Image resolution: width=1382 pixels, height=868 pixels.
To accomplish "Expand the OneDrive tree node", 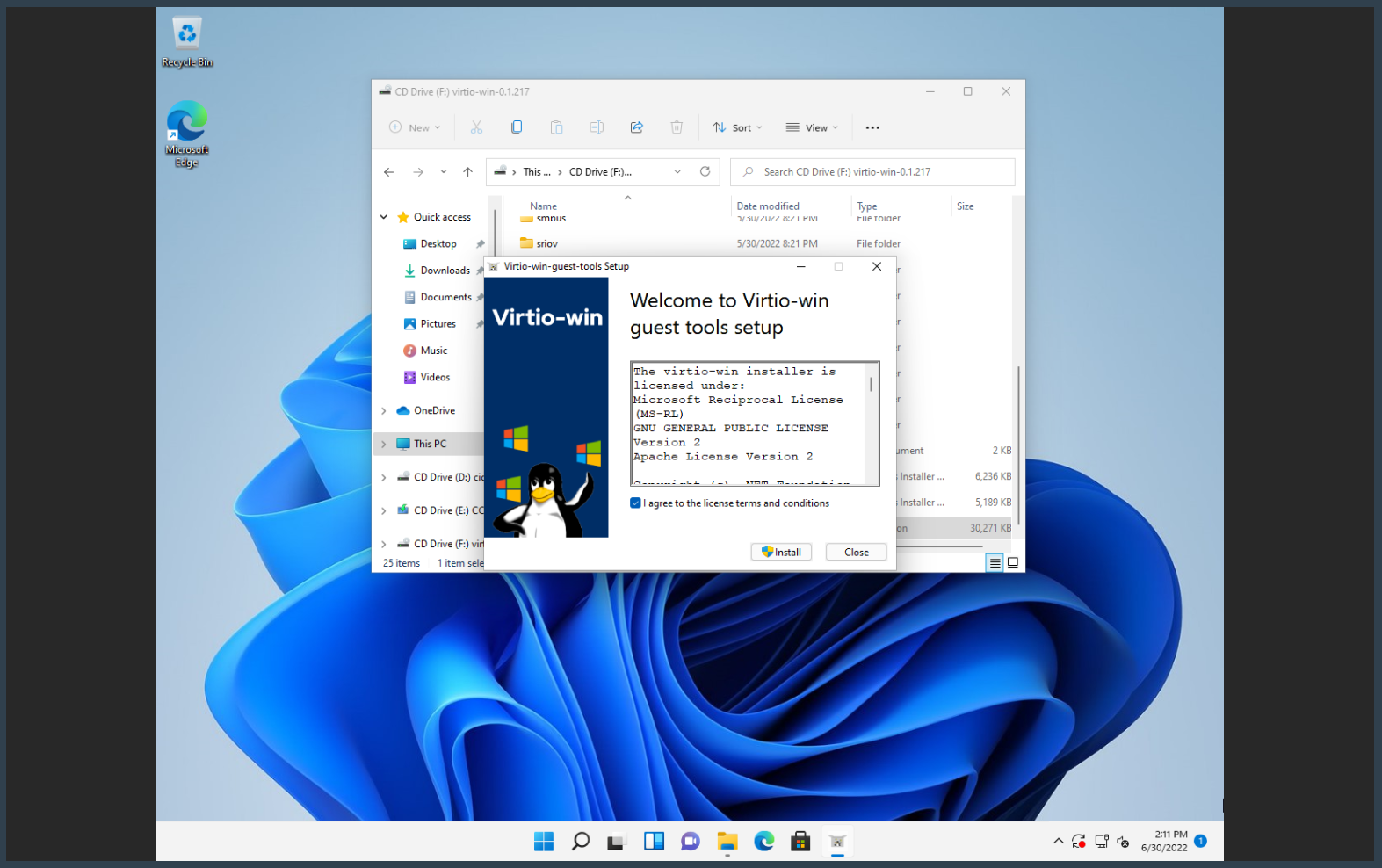I will (x=384, y=410).
